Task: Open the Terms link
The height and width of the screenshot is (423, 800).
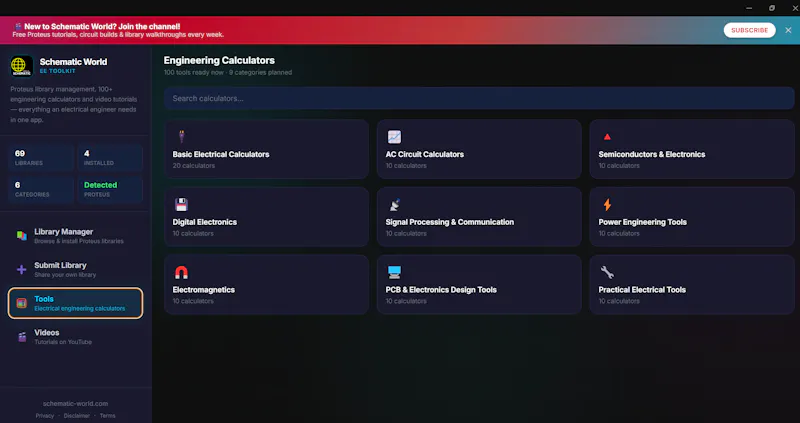Action: tap(107, 416)
